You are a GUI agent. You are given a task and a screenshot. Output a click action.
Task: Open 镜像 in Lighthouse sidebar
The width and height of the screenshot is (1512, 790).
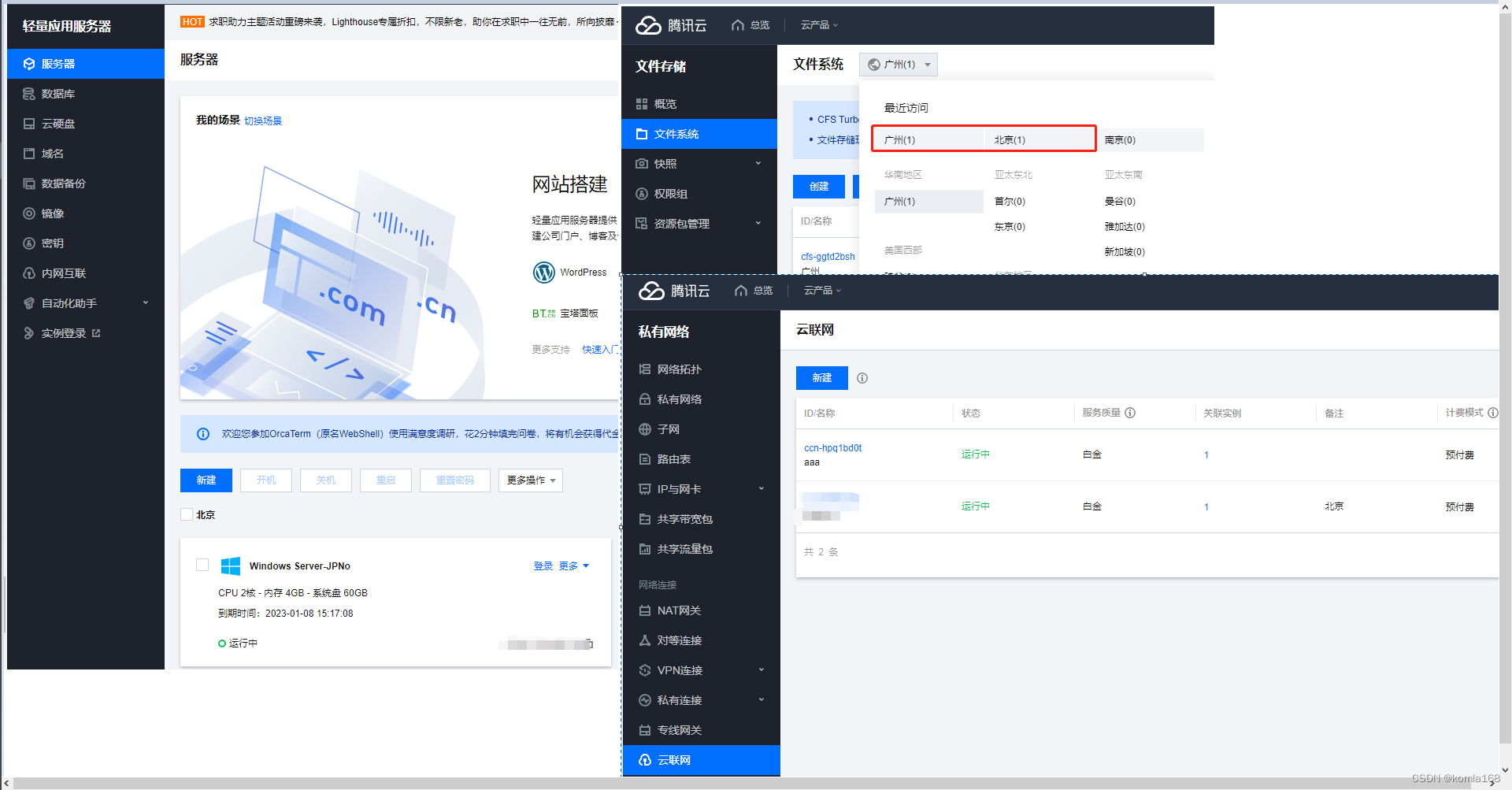click(x=86, y=213)
